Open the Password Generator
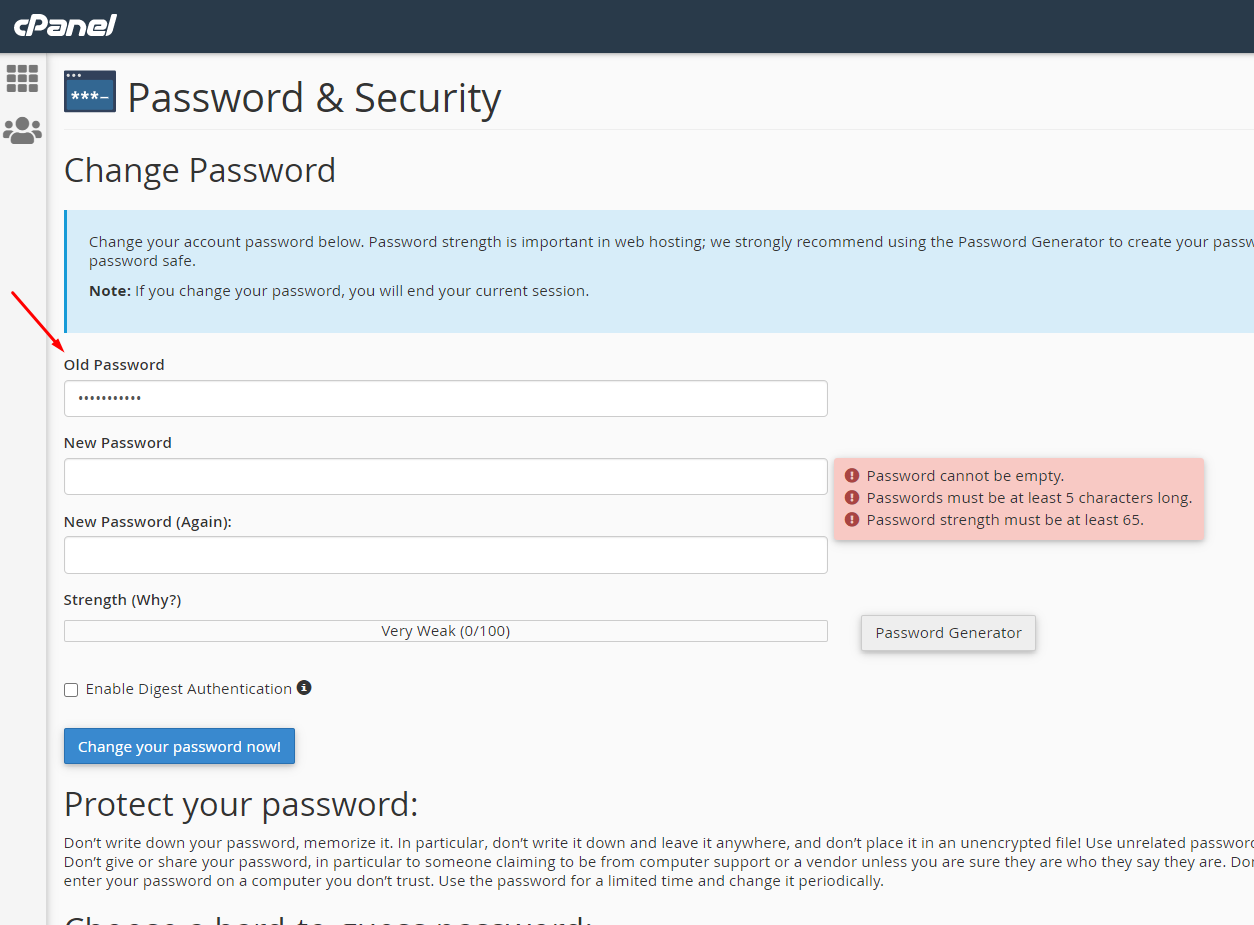1254x925 pixels. coord(947,633)
